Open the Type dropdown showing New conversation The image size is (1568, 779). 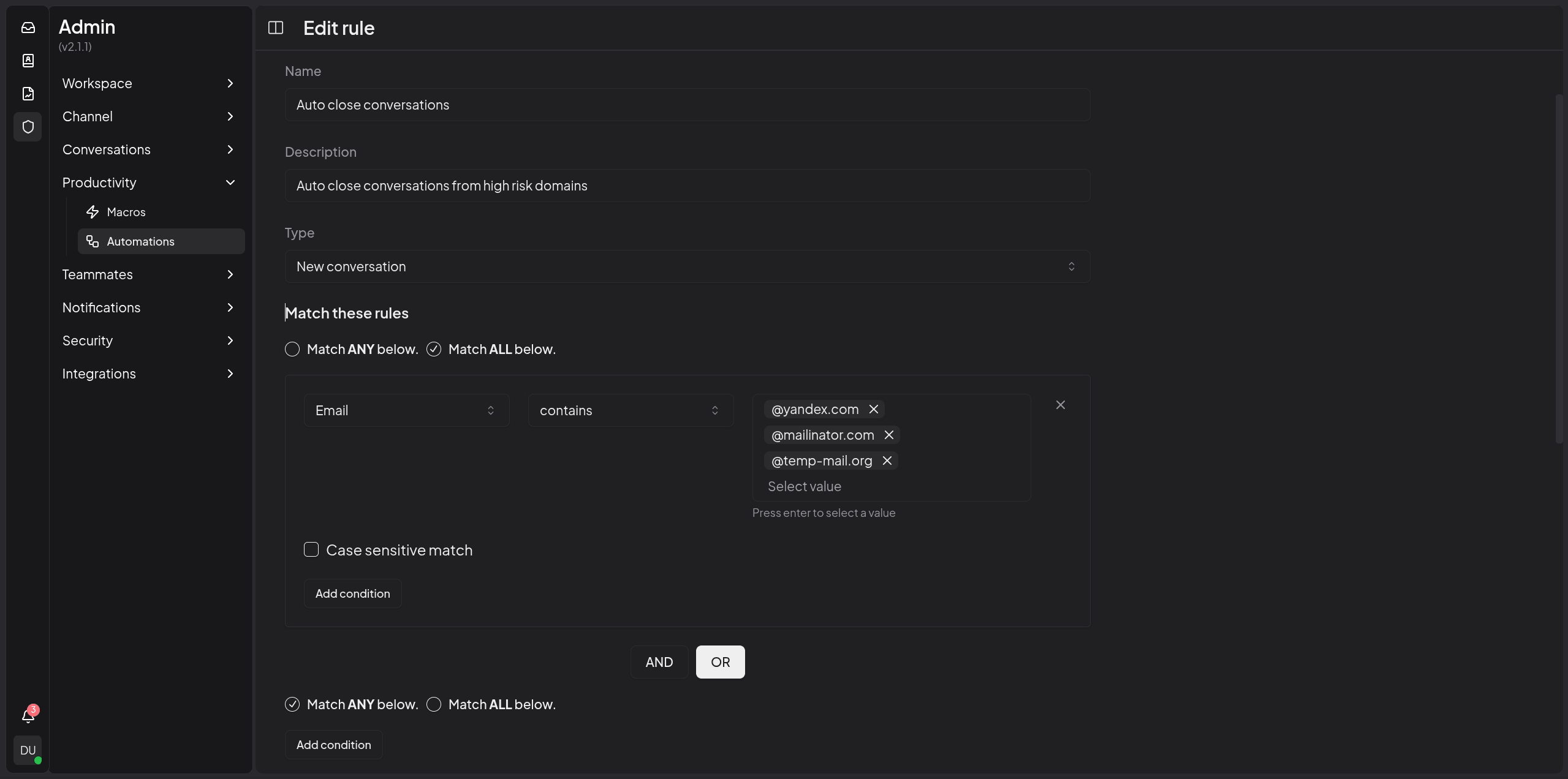(x=687, y=266)
